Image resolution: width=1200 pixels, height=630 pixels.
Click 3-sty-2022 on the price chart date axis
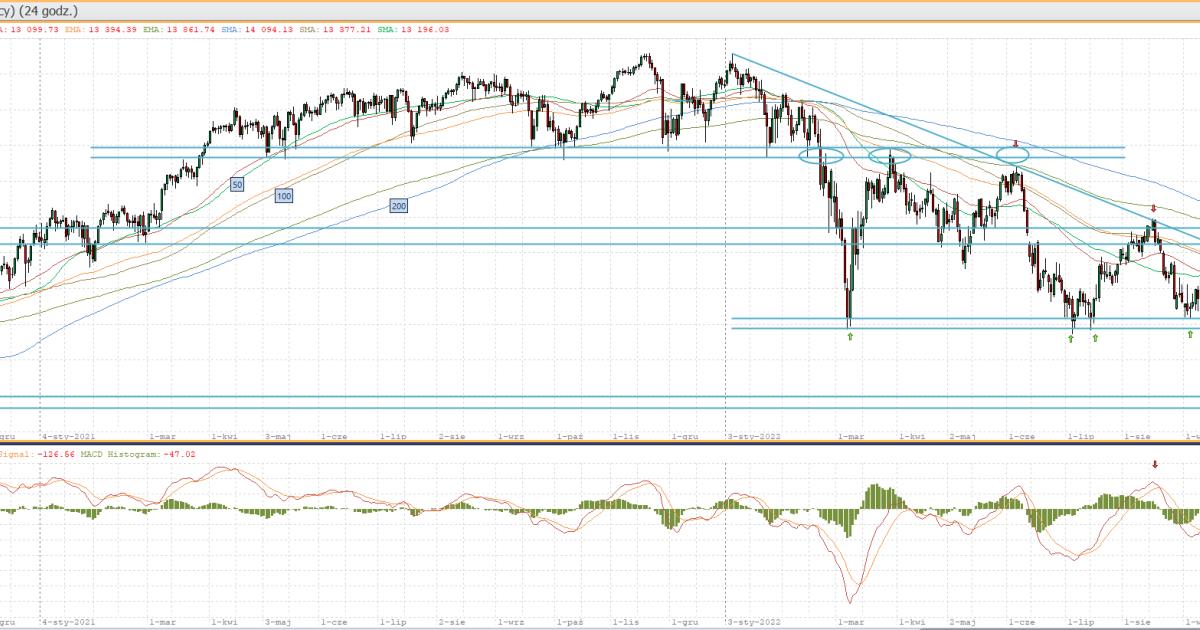pos(755,437)
